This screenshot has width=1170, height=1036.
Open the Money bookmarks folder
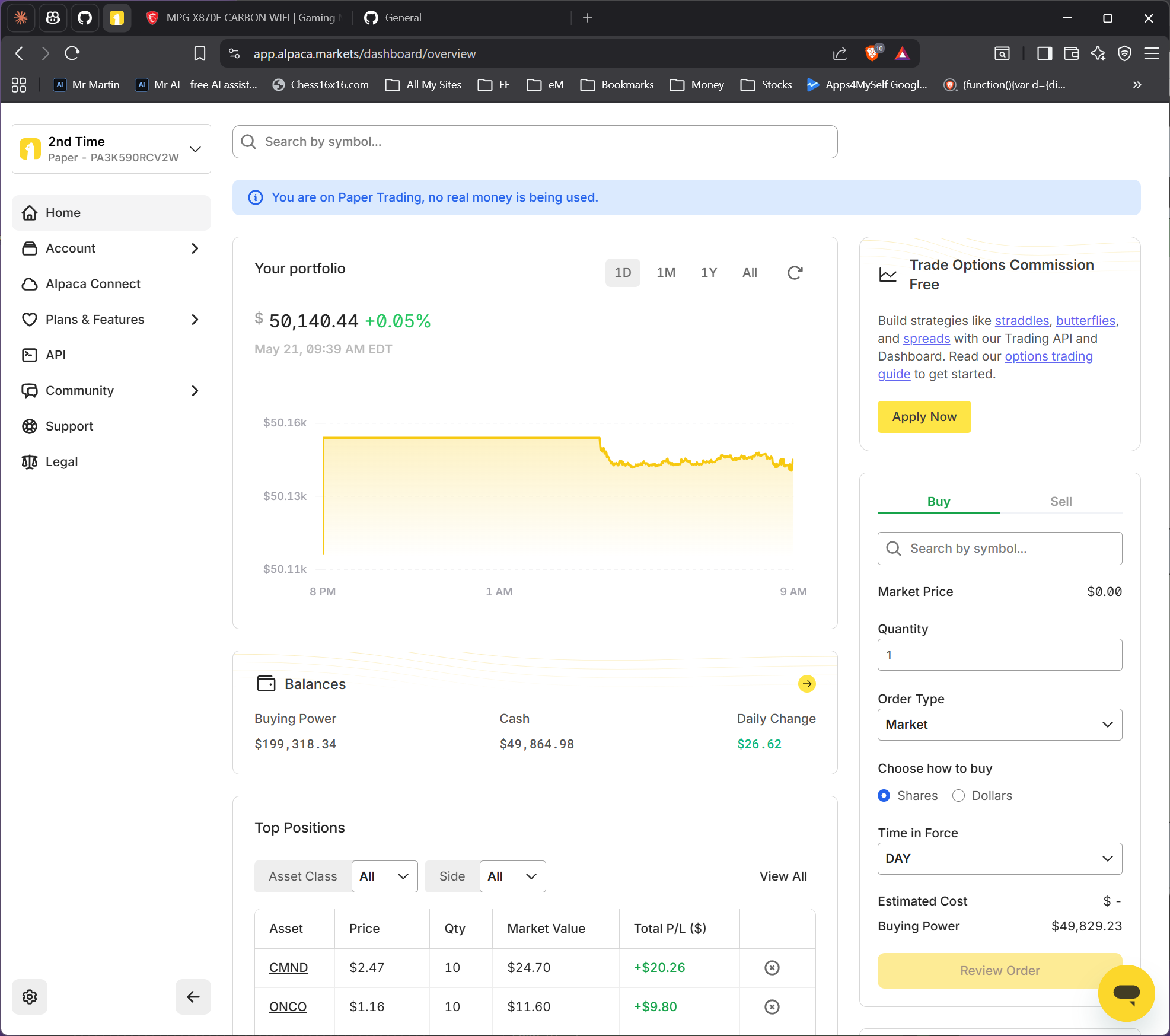697,85
